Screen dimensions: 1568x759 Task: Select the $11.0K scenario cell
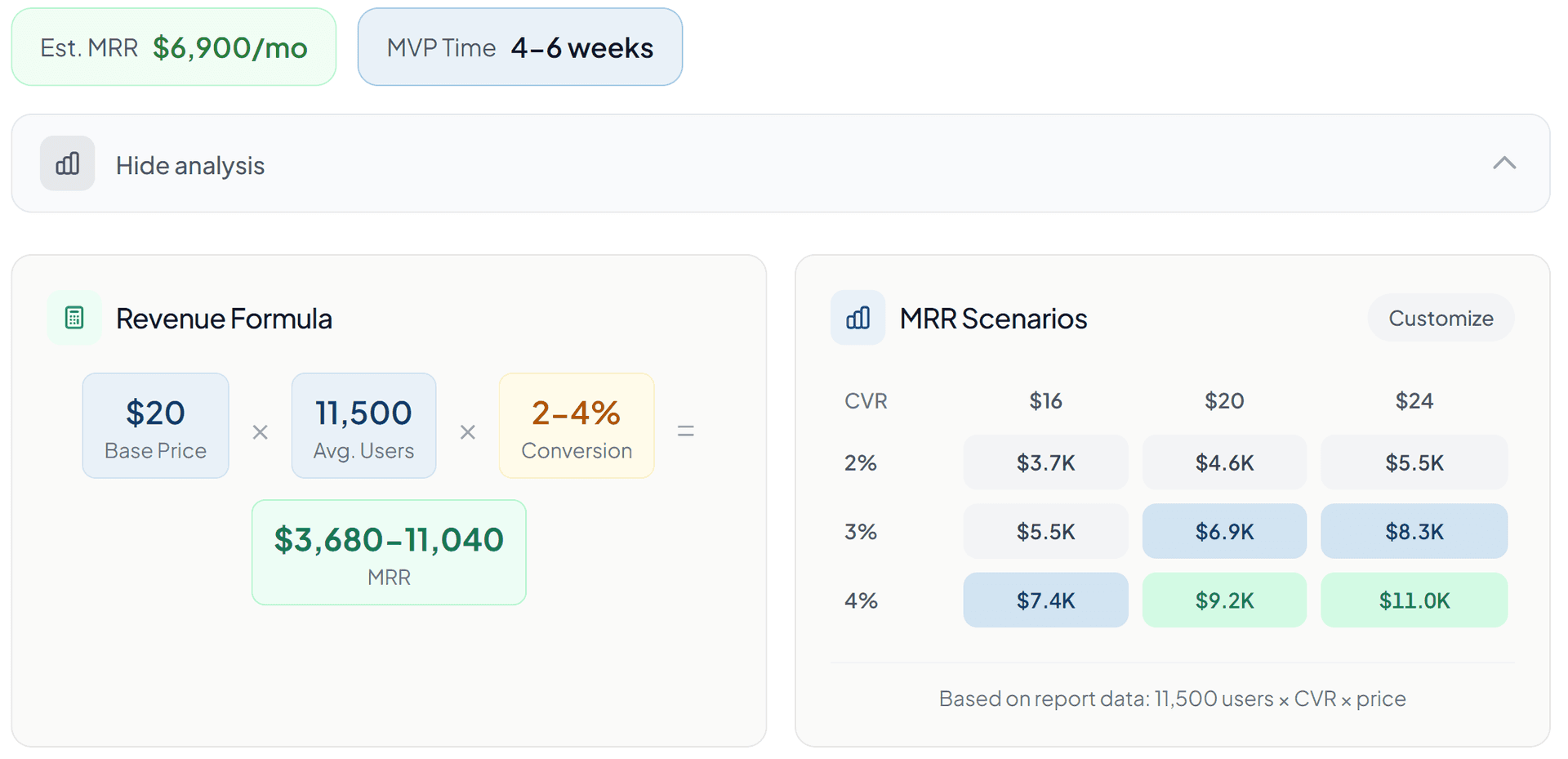[x=1414, y=601]
